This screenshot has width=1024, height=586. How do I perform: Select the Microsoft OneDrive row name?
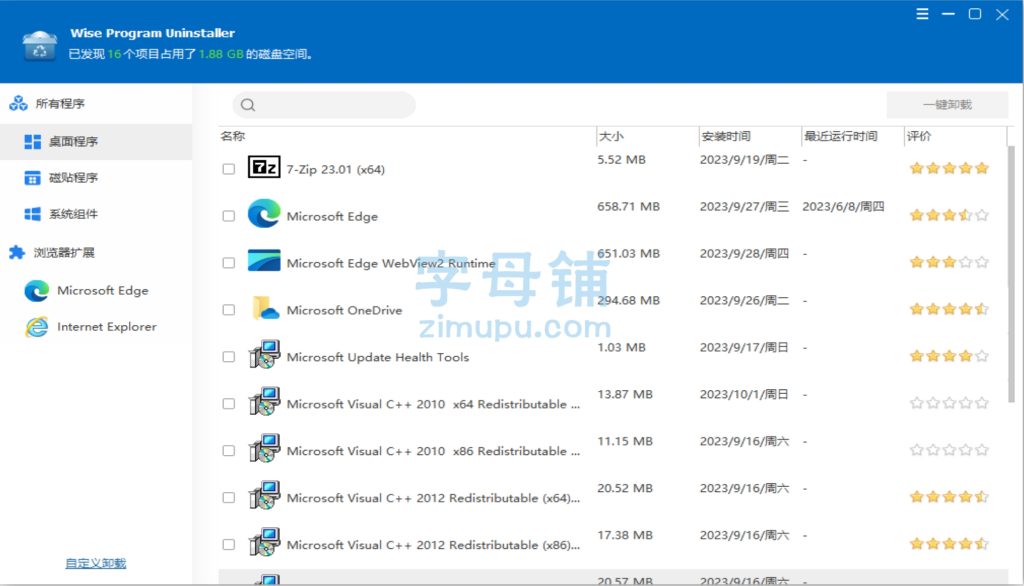point(344,310)
